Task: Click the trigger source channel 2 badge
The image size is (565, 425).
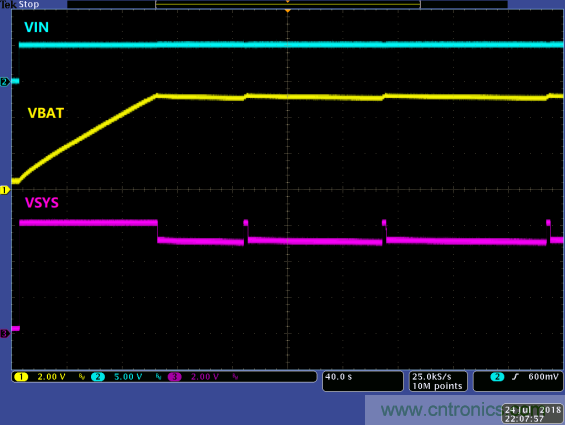Action: click(x=497, y=377)
